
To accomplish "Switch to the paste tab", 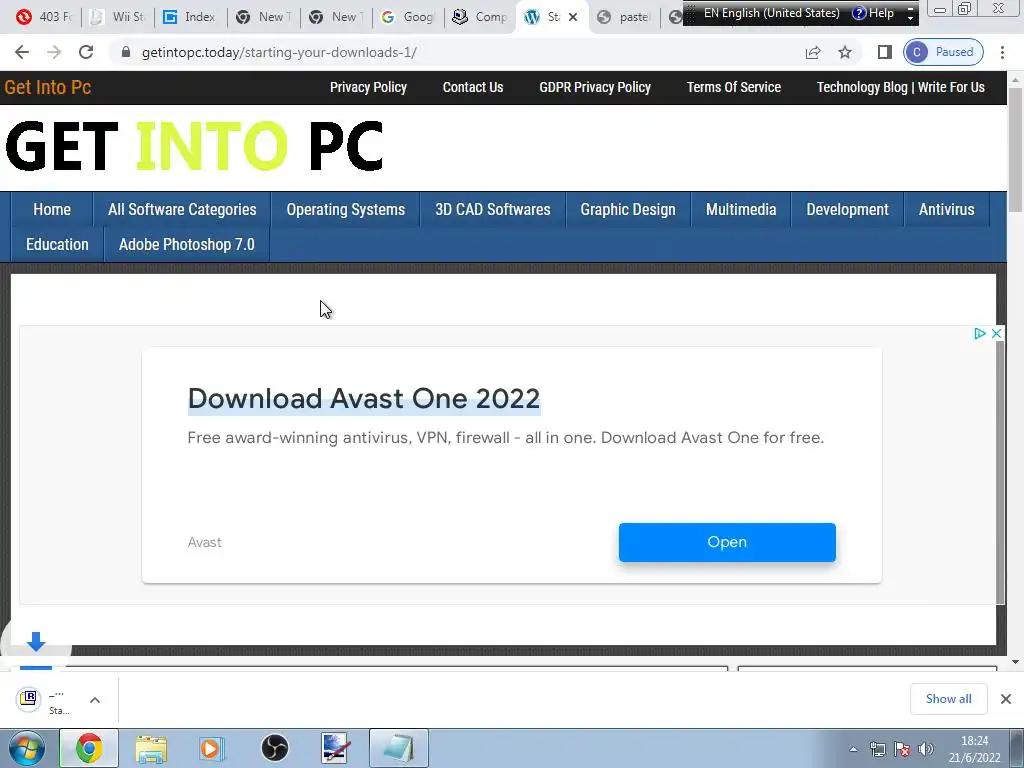I will click(x=624, y=17).
